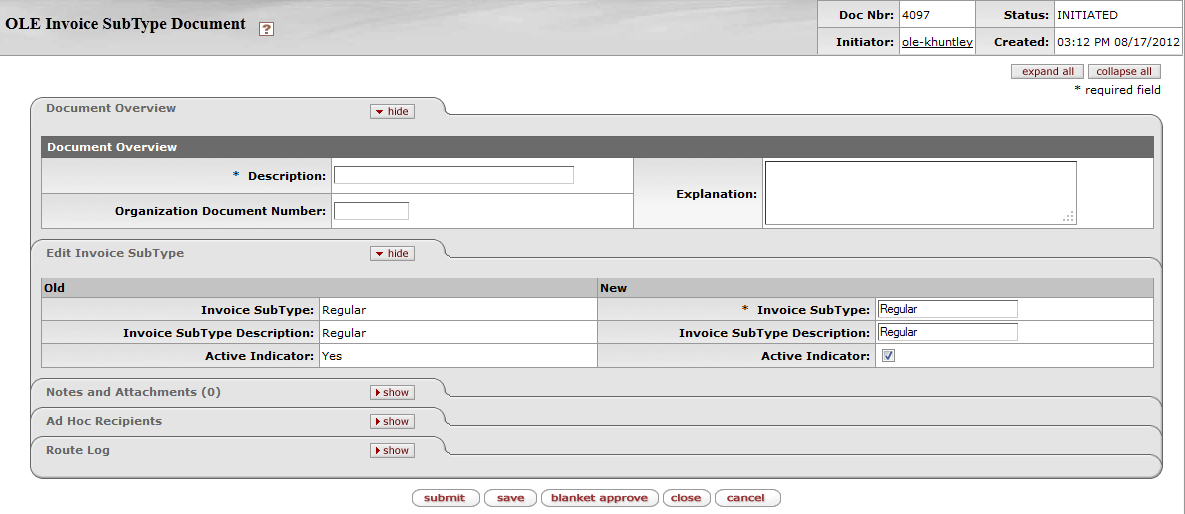The width and height of the screenshot is (1185, 514).
Task: Select the Old Invoice SubType value Regular
Action: pyautogui.click(x=344, y=309)
